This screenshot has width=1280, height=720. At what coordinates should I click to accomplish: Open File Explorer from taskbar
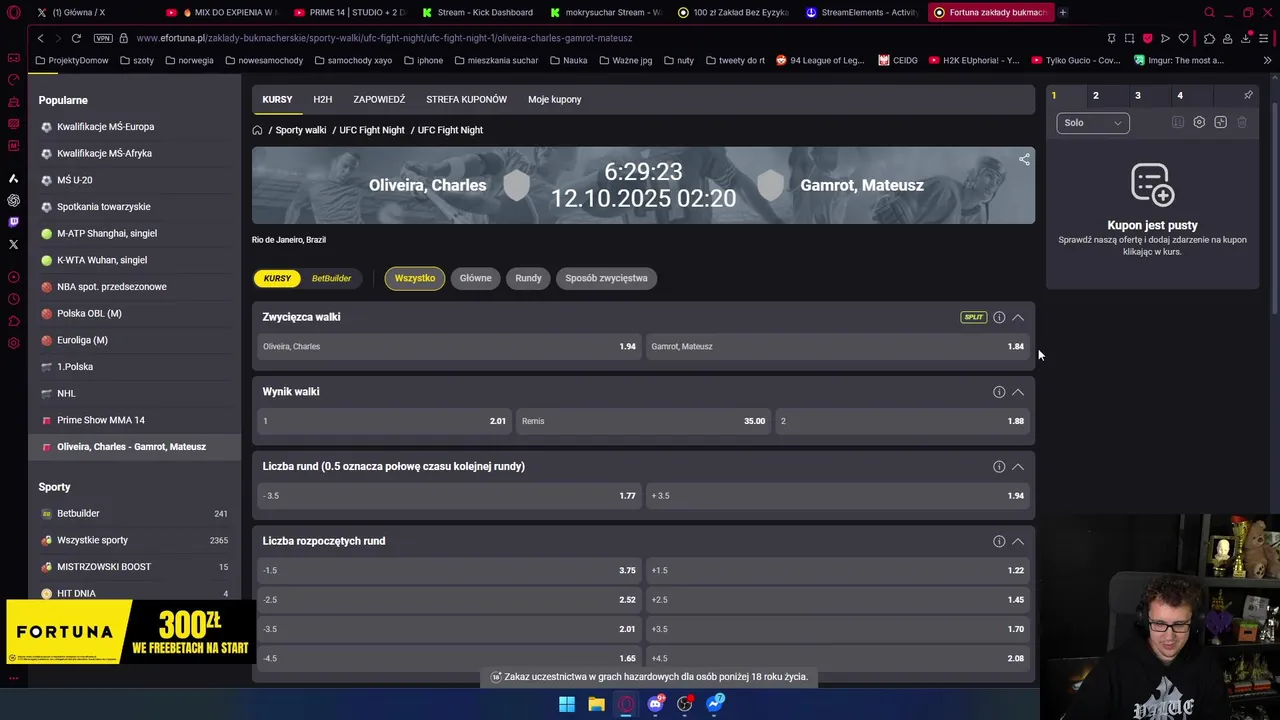tap(596, 704)
